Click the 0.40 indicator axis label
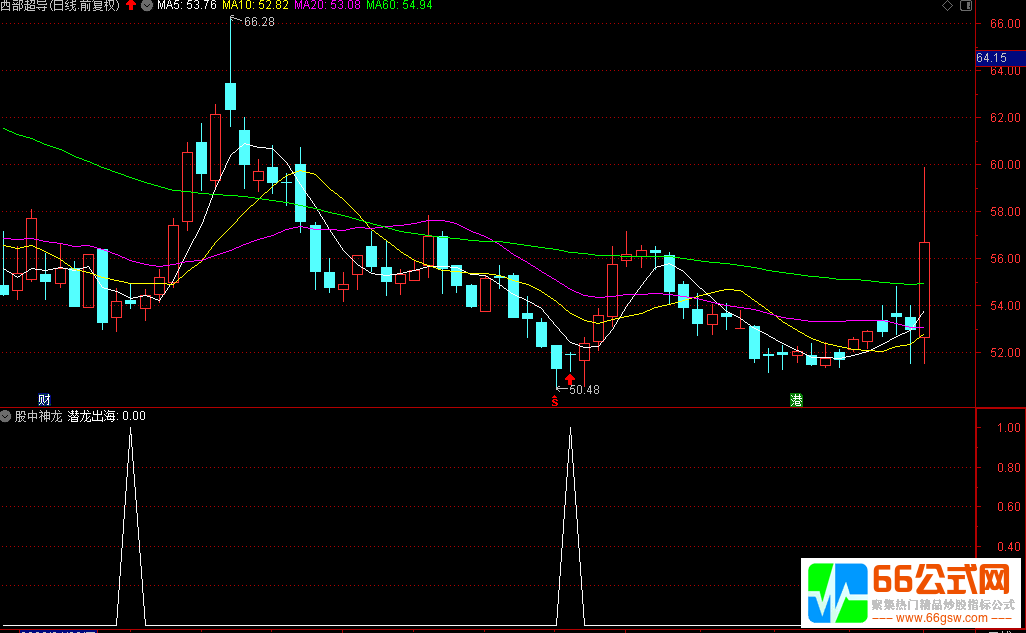The height and width of the screenshot is (633, 1026). click(1008, 547)
